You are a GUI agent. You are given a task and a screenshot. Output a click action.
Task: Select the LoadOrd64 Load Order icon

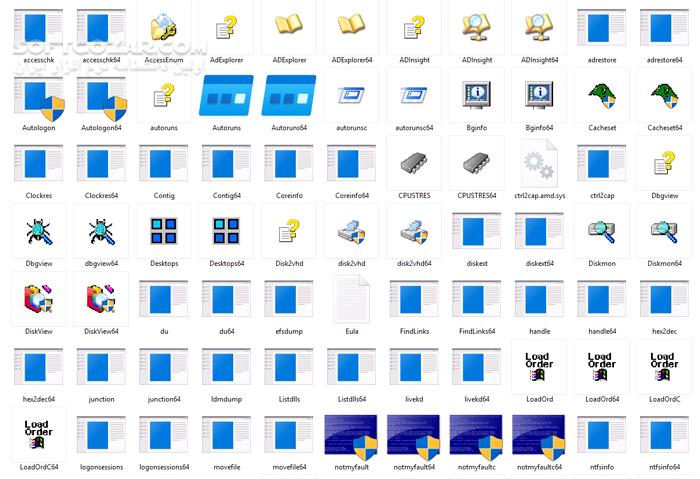point(602,367)
